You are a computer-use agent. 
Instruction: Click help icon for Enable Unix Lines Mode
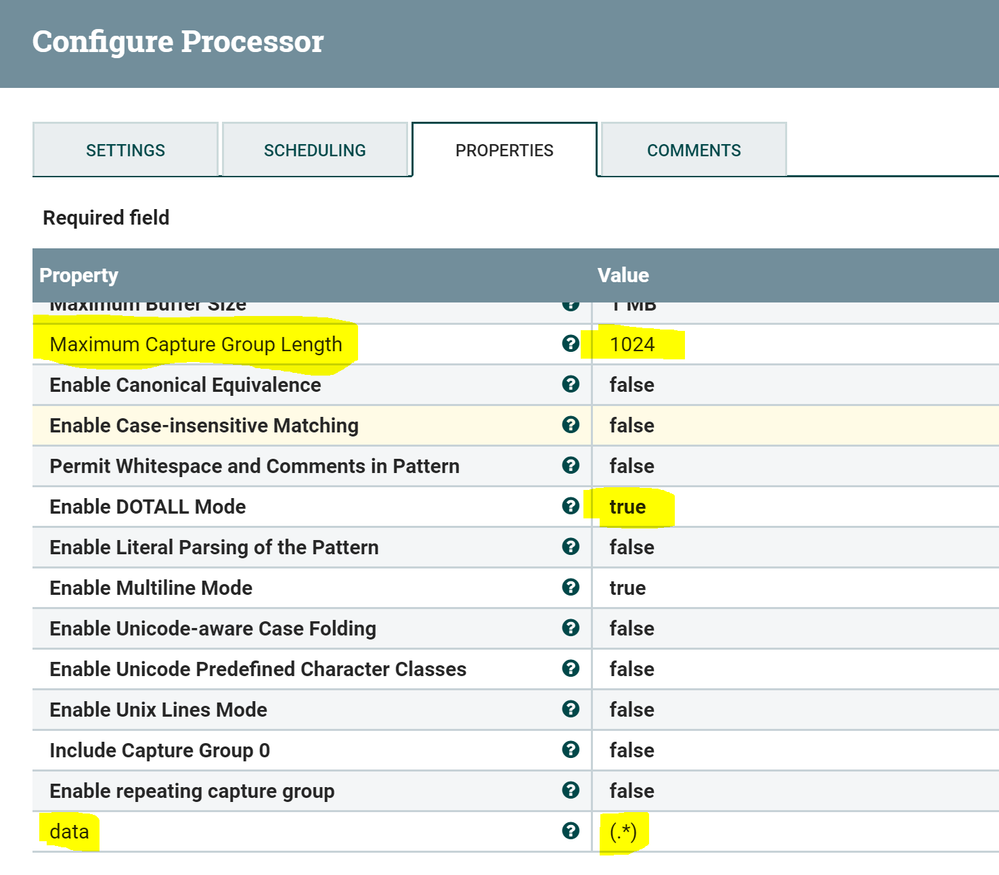point(570,709)
